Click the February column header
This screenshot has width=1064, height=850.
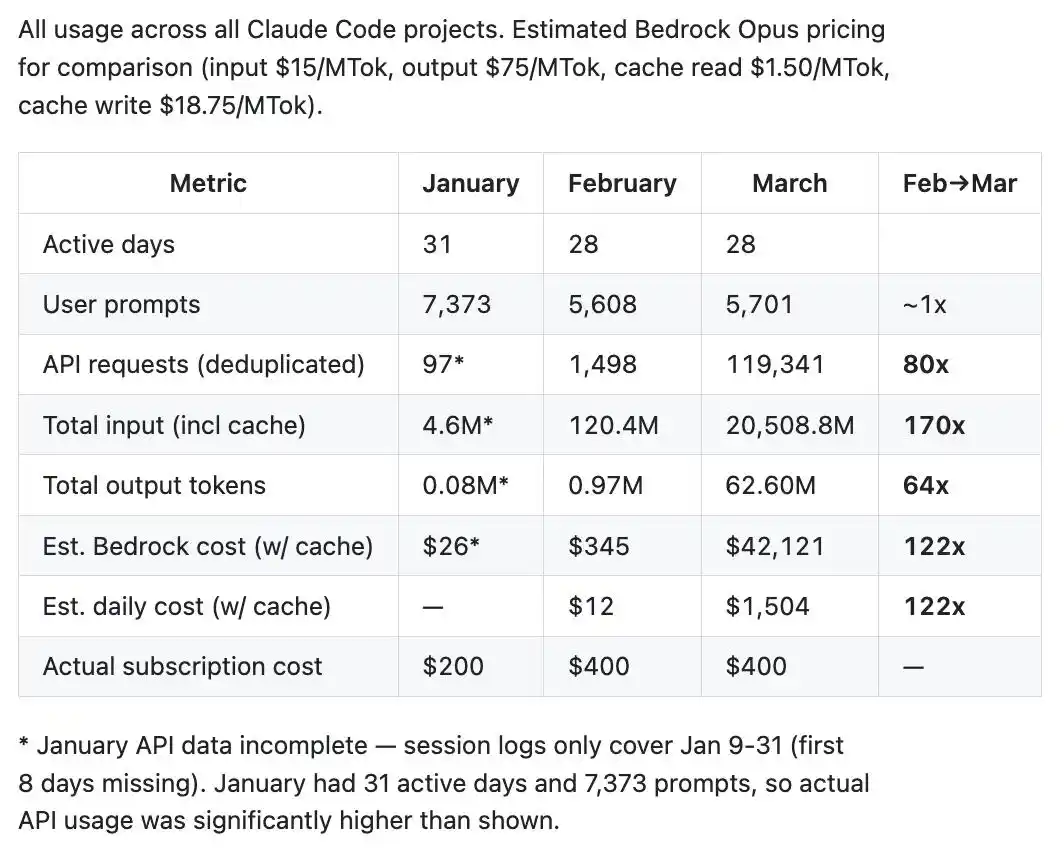(x=622, y=183)
